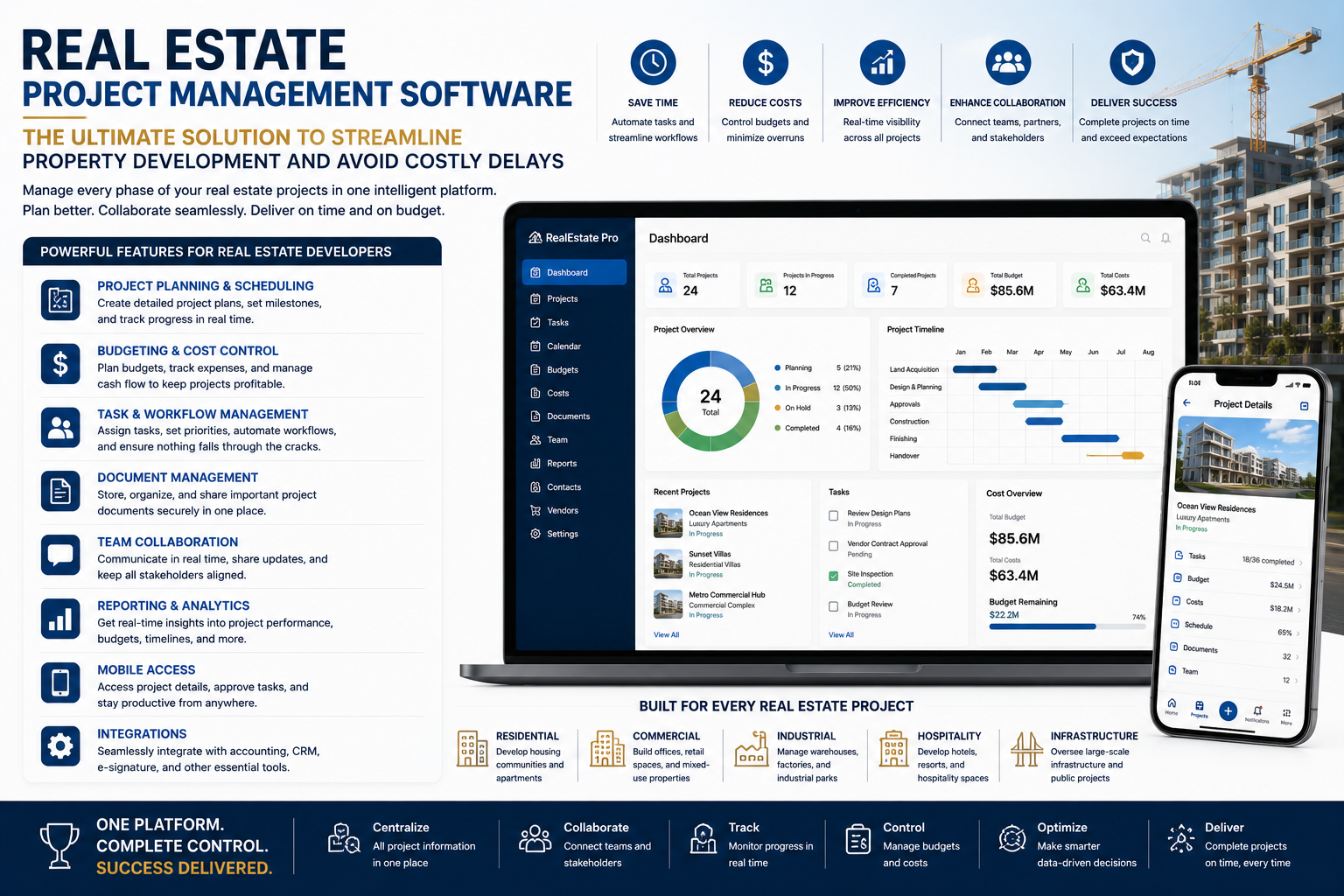Open the Ocean View Residences thumbnail
Viewport: 1344px width, 896px height.
[x=668, y=523]
